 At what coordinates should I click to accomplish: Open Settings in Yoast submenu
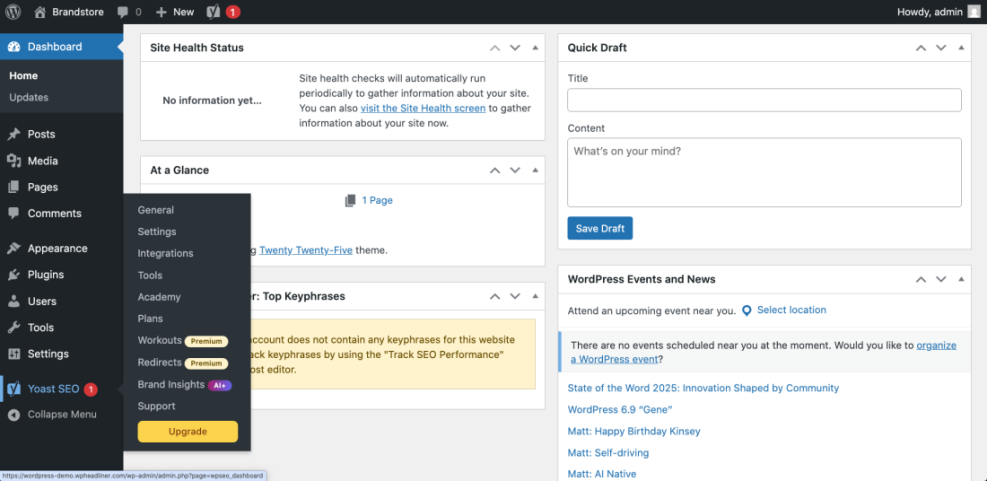coord(157,232)
